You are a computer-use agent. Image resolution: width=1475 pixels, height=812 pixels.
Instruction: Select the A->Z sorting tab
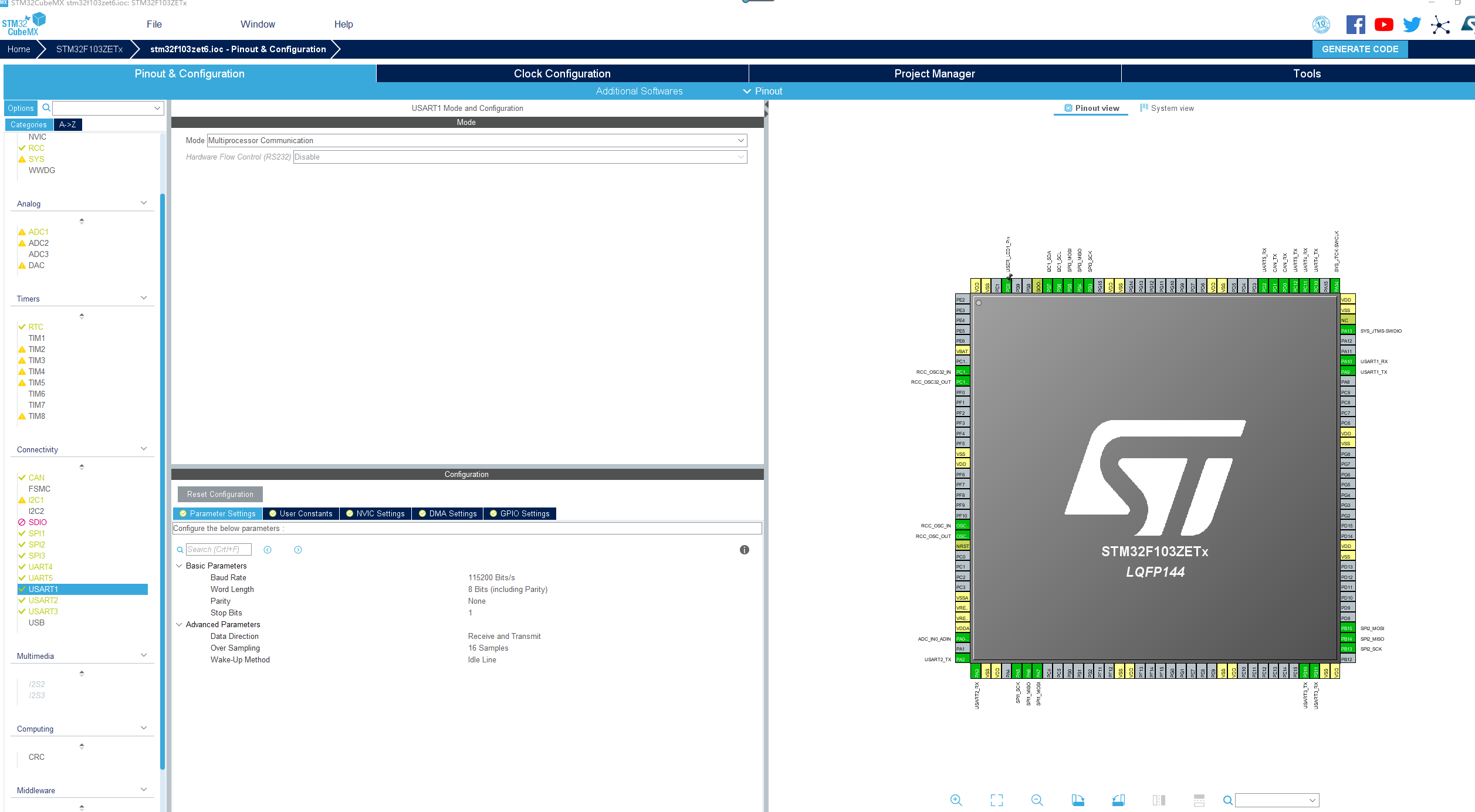(x=67, y=124)
